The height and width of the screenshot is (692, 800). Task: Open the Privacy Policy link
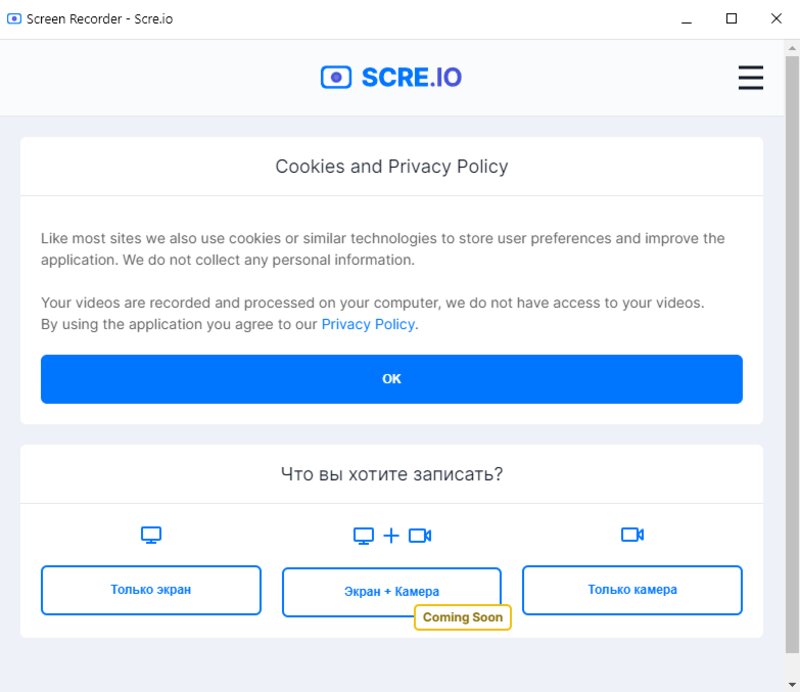366,324
